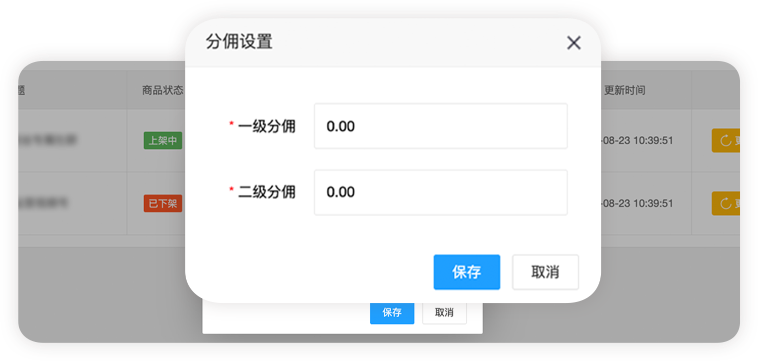This screenshot has height=361, width=758.
Task: Click the 二级分佣 field label
Action: tap(267, 192)
